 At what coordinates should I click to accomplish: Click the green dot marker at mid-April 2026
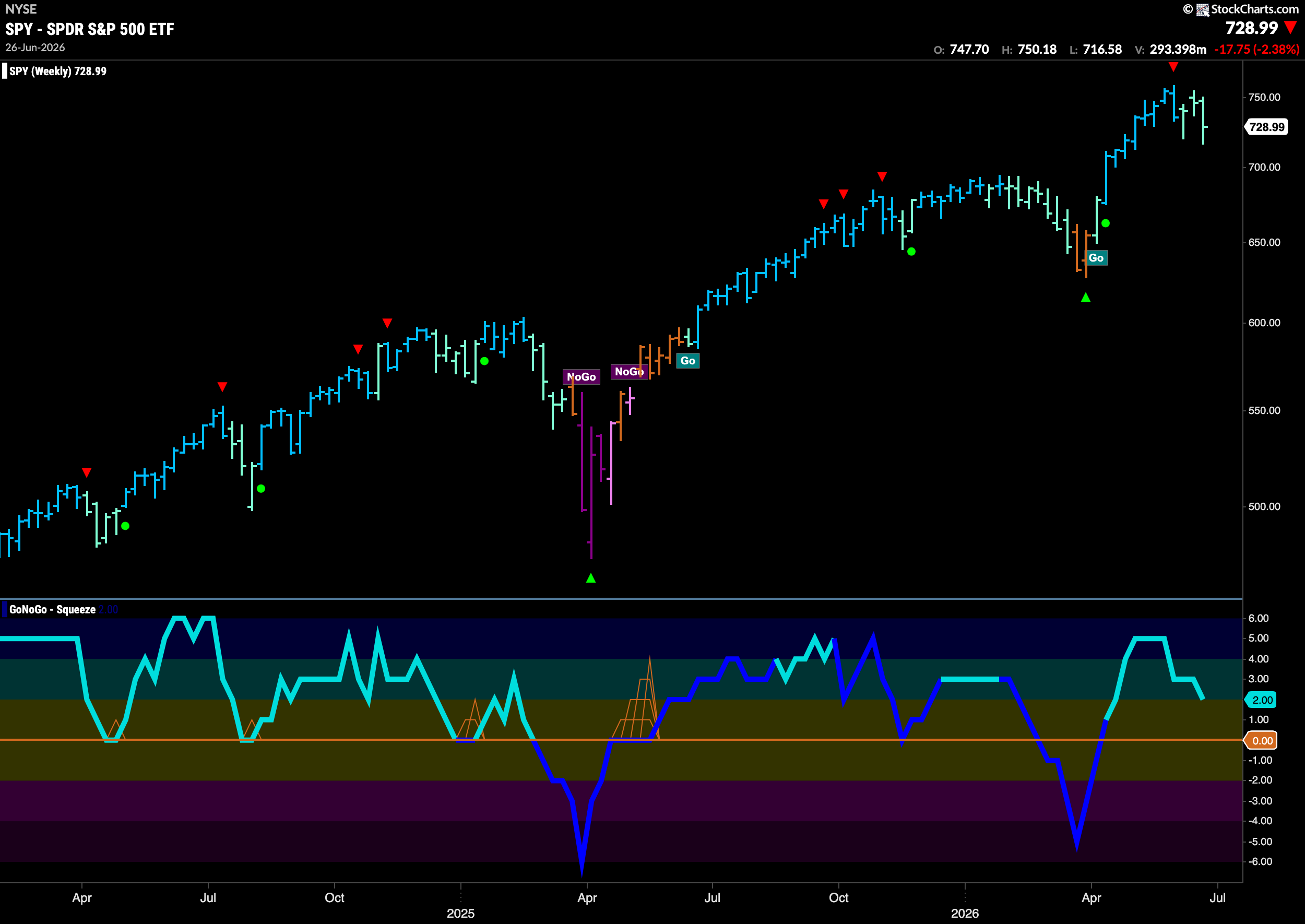pos(1105,223)
